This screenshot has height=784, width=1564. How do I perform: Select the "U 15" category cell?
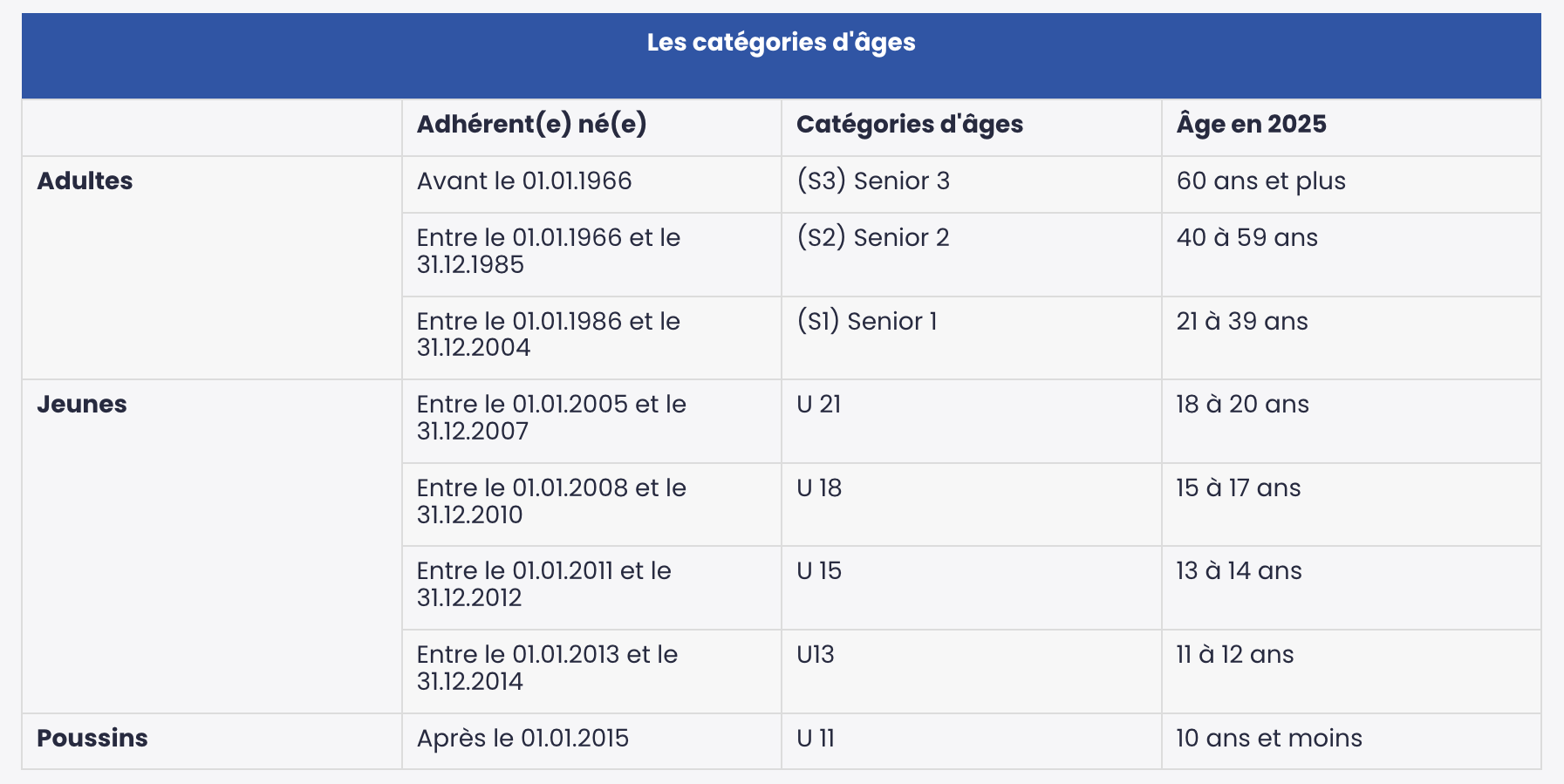[818, 571]
